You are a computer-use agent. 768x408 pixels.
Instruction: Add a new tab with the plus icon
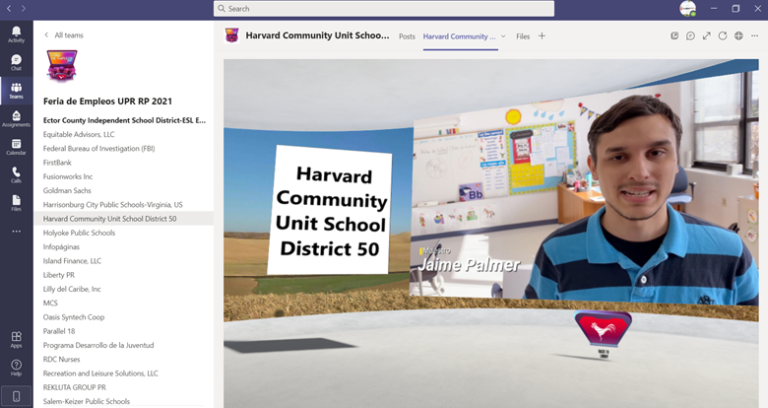coord(542,36)
